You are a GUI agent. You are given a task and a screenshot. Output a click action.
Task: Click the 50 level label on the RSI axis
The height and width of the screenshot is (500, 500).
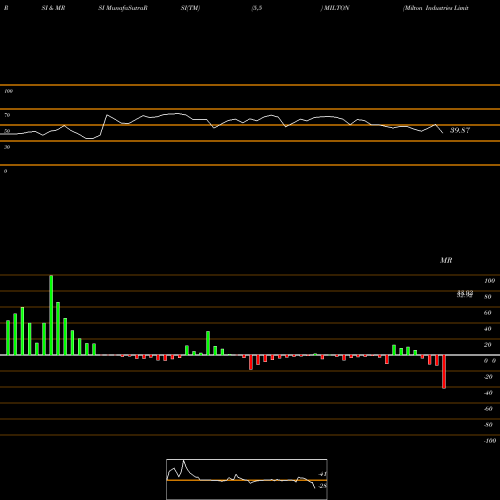click(x=7, y=131)
